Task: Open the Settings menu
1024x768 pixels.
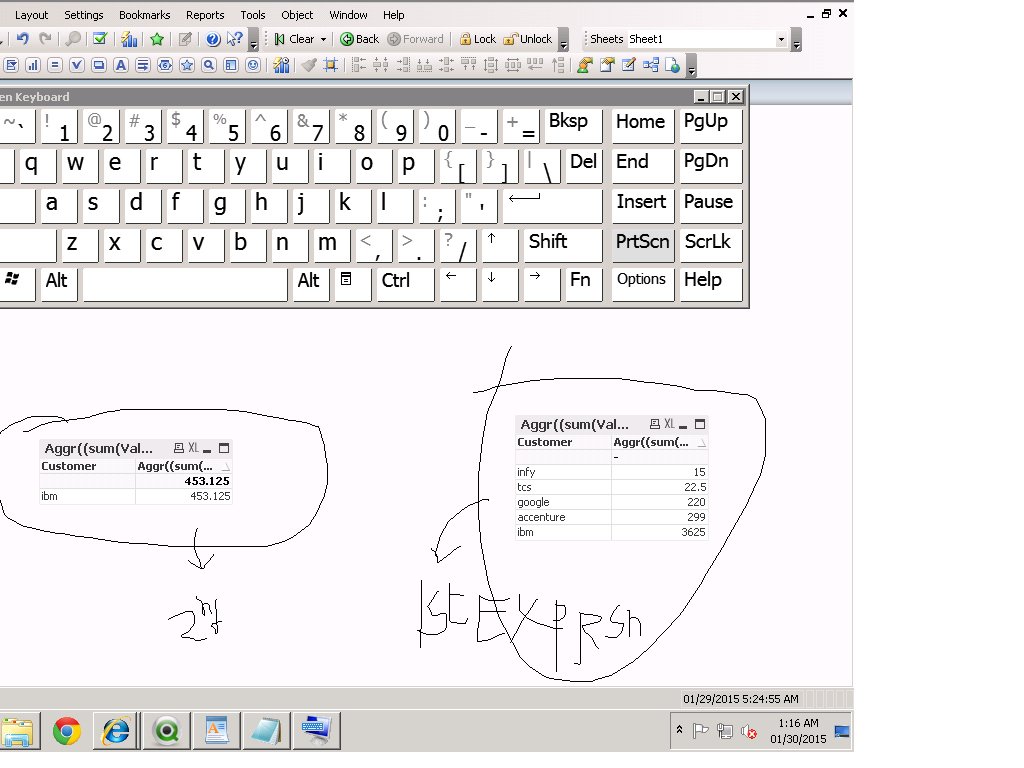Action: 84,14
